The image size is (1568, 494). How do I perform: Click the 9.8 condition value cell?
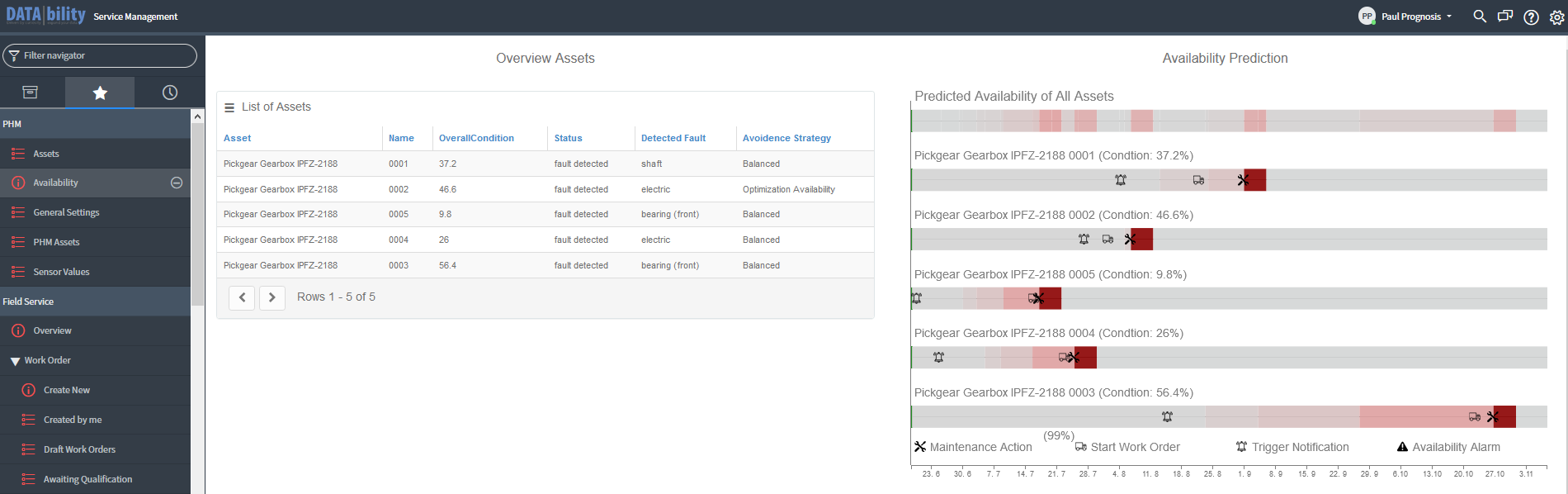pos(445,214)
